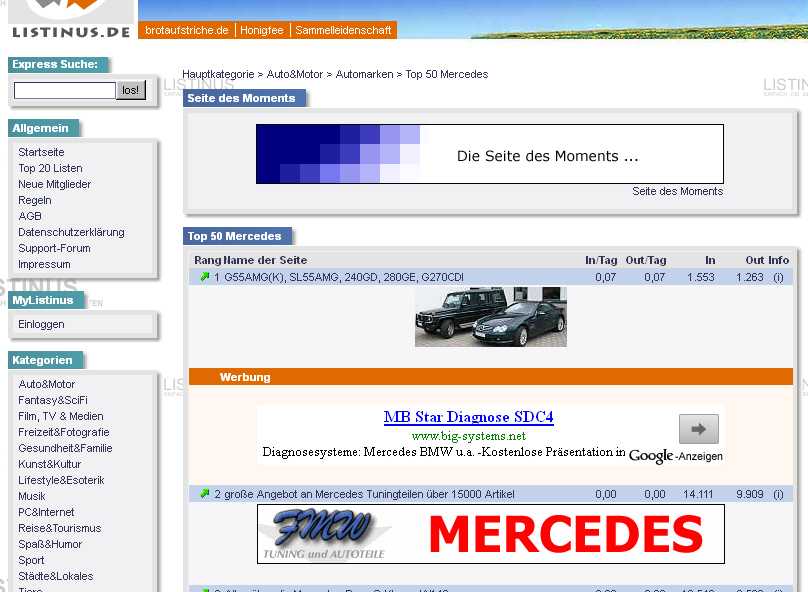808x592 pixels.
Task: Select the Gesundheit&Familie category
Action: tap(65, 448)
